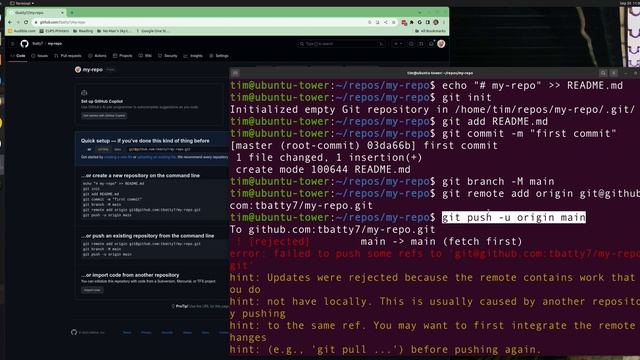
Task: Click the my-repo repository title
Action: [x=93, y=70]
